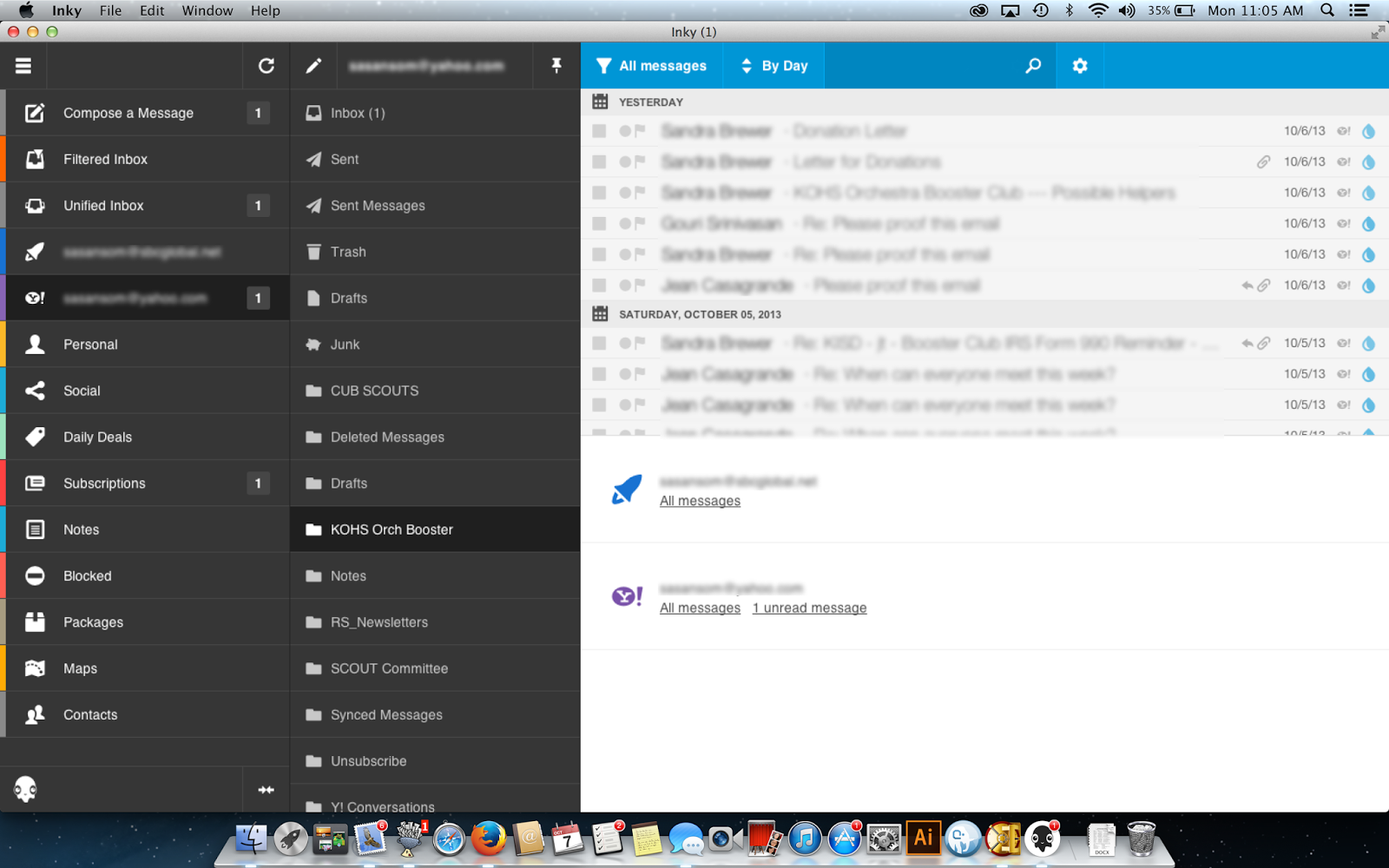Check the box for 'Letter for Donations' message
Image resolution: width=1389 pixels, height=868 pixels.
[x=599, y=161]
